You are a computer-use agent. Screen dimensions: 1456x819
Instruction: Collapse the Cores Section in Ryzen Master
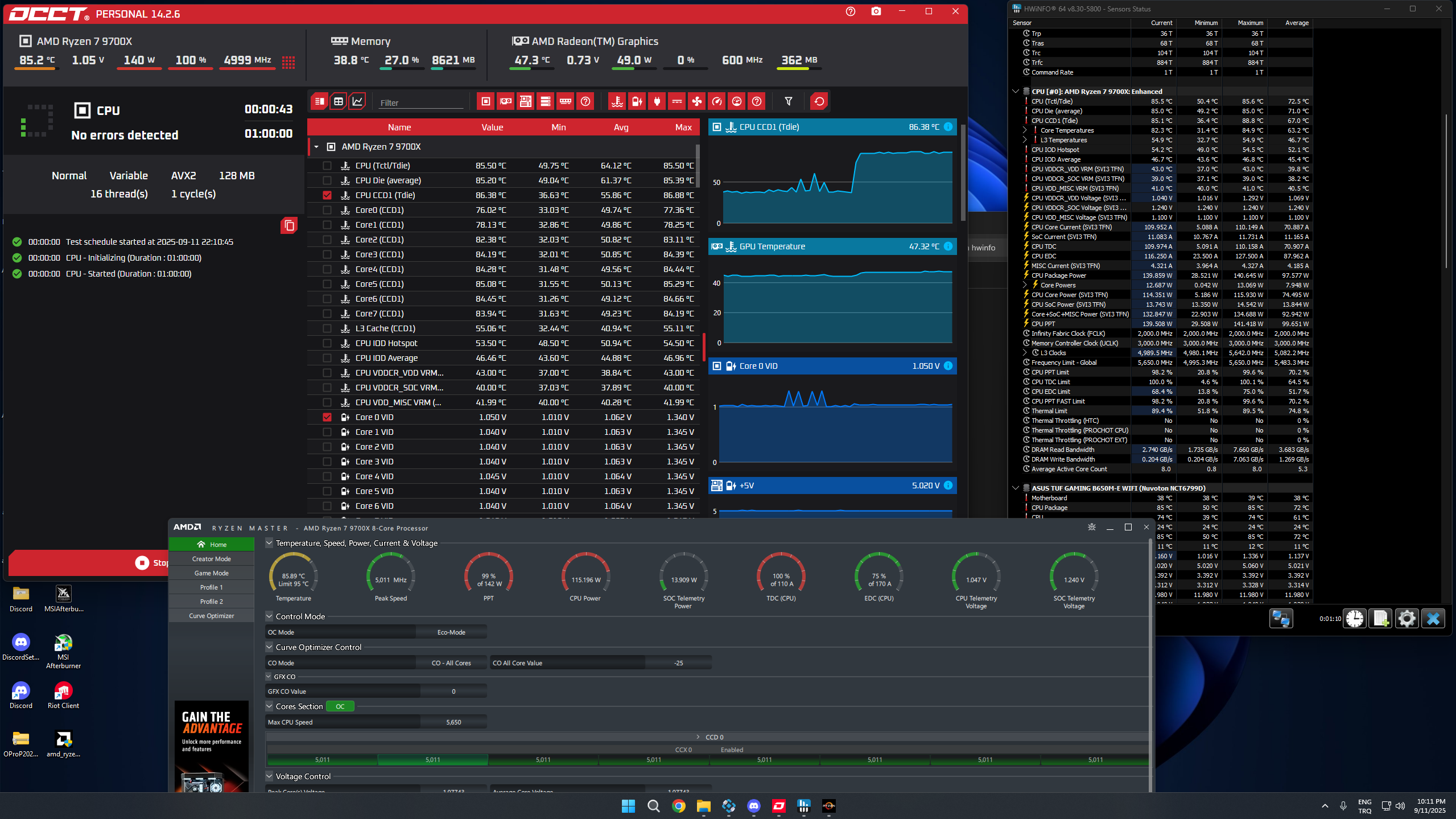(x=269, y=706)
